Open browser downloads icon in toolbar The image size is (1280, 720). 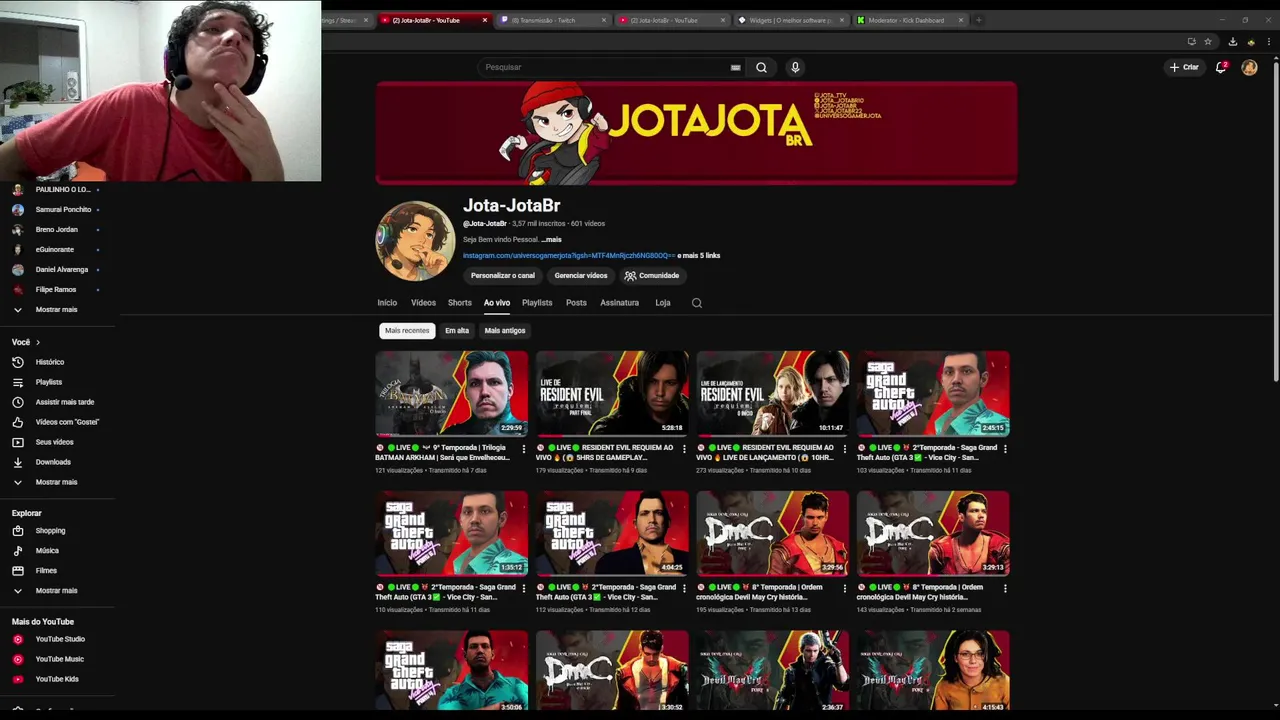tap(1232, 42)
